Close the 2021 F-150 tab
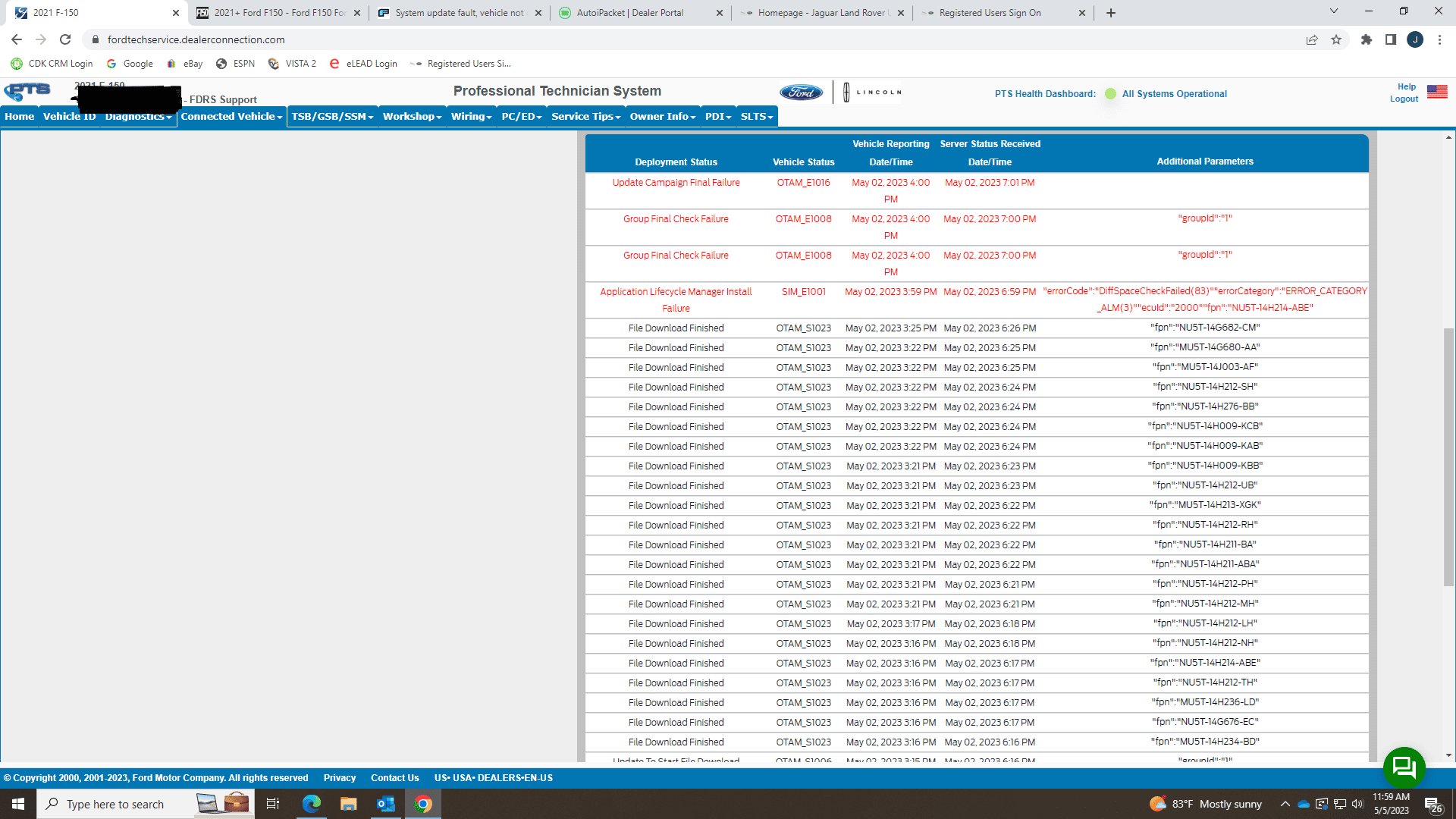Image resolution: width=1456 pixels, height=819 pixels. [x=175, y=13]
